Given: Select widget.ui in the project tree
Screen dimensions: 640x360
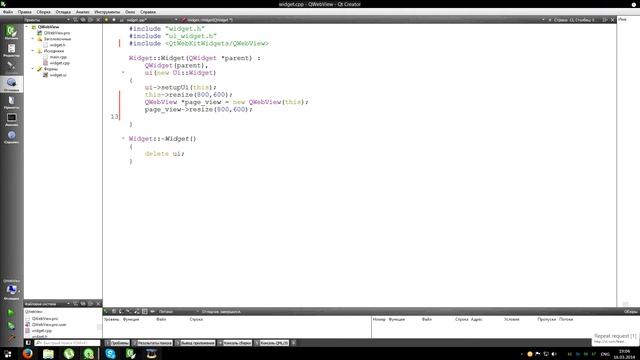Looking at the screenshot, I should [58, 75].
